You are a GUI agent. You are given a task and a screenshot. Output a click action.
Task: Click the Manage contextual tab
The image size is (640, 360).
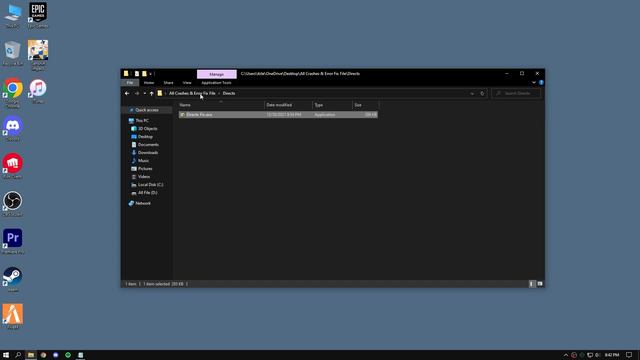coord(216,74)
